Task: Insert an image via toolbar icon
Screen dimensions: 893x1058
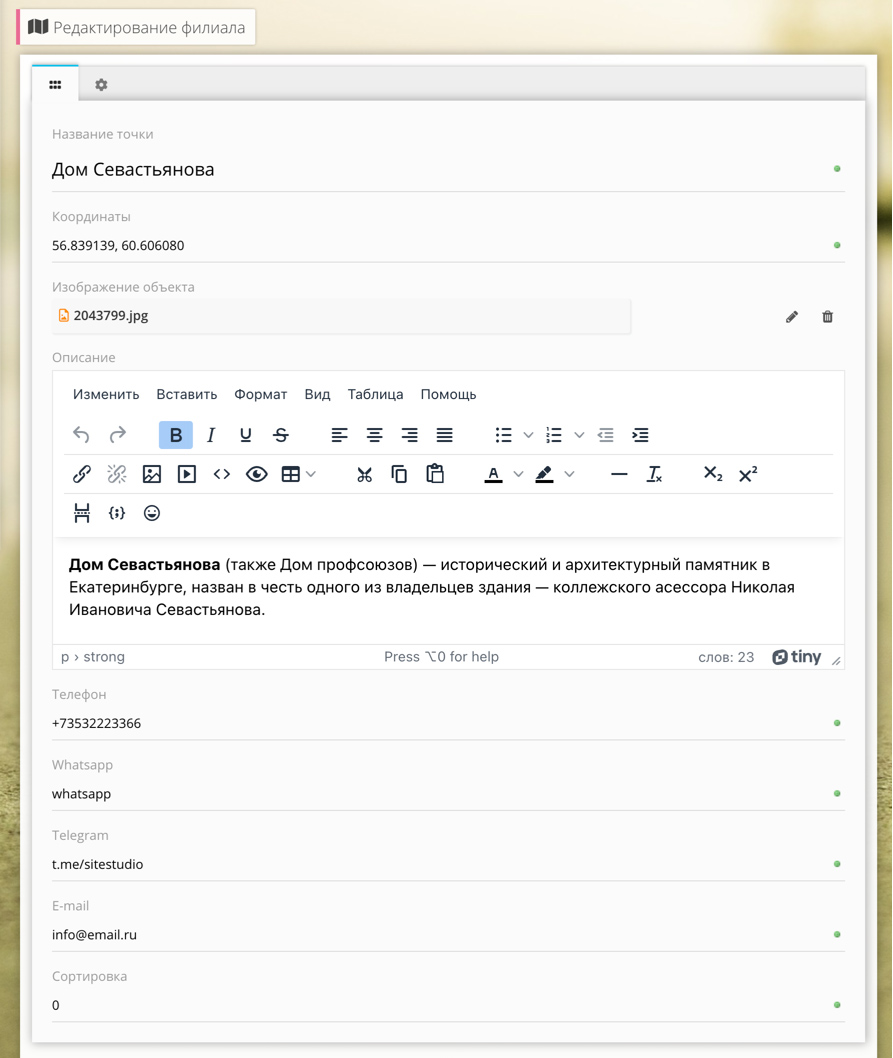Action: point(152,474)
